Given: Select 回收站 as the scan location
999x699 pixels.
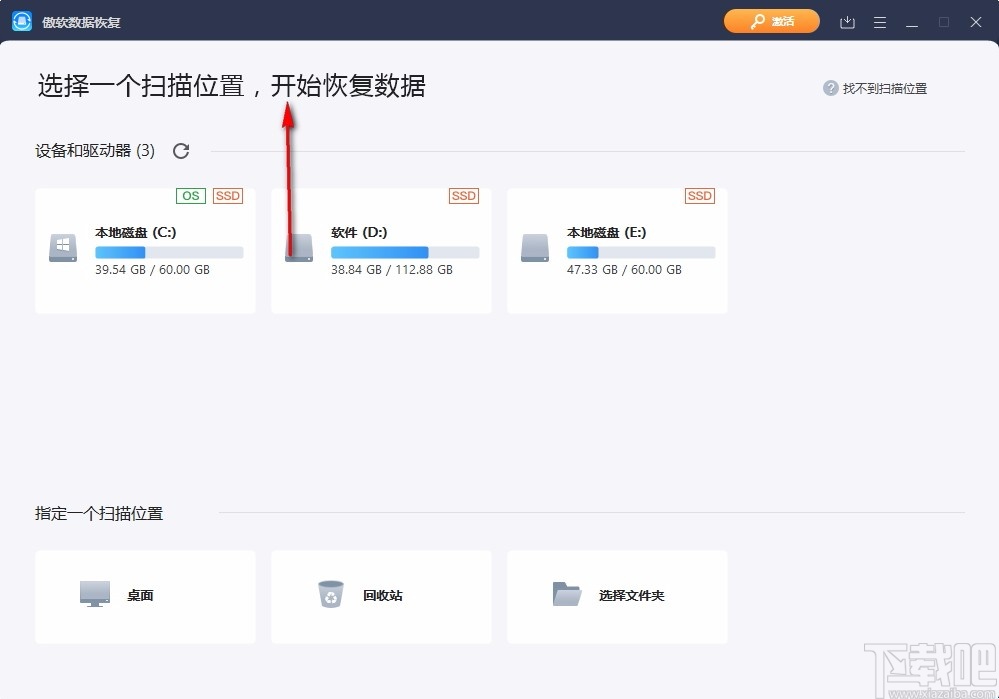Looking at the screenshot, I should [x=381, y=596].
